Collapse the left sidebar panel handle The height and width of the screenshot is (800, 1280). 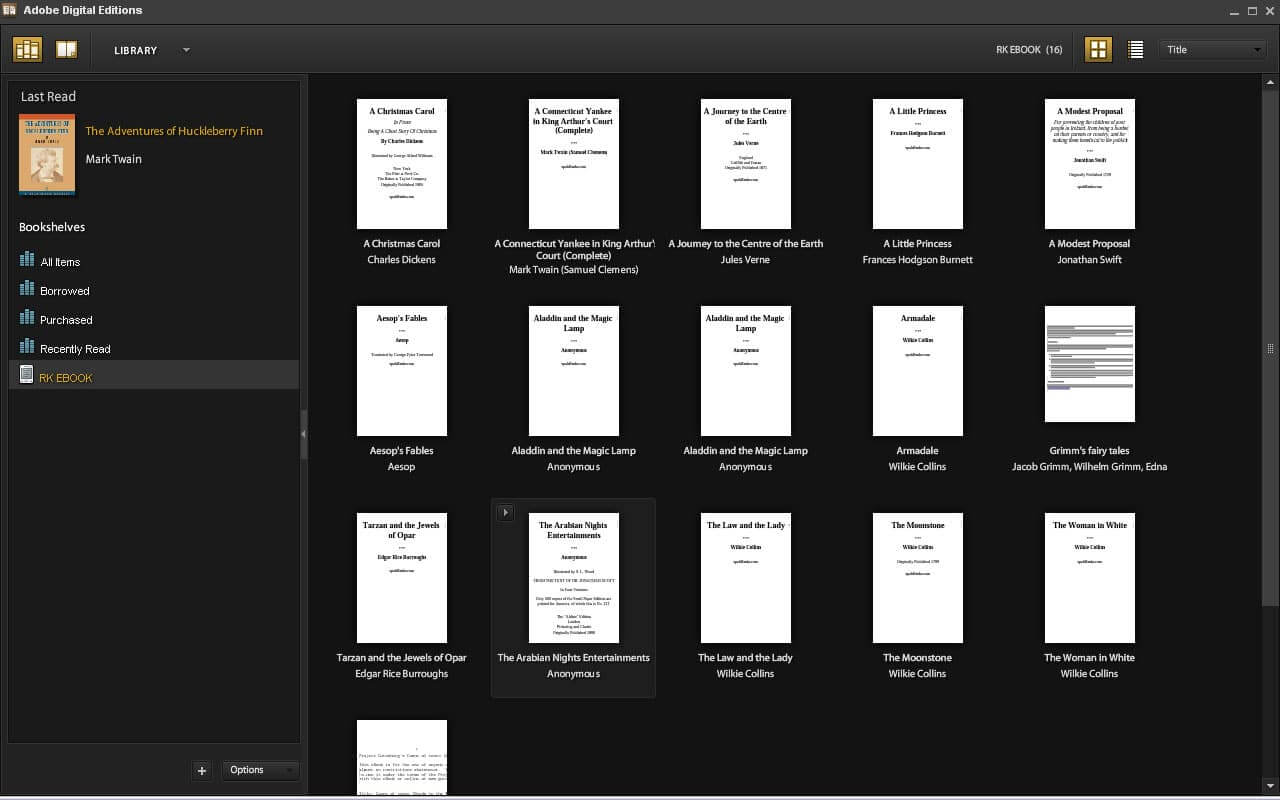coord(304,433)
